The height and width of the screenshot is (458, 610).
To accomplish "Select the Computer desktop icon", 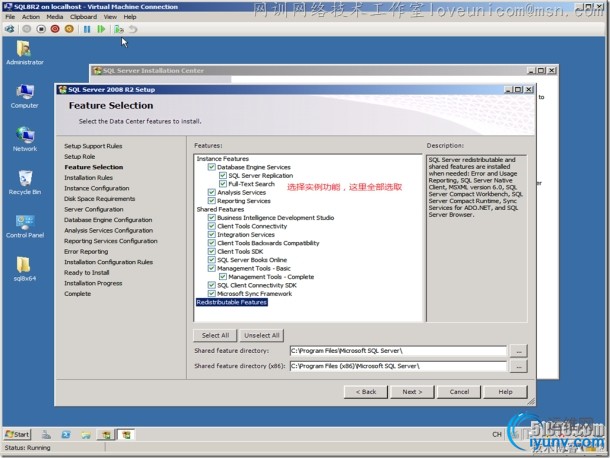I will 24,96.
